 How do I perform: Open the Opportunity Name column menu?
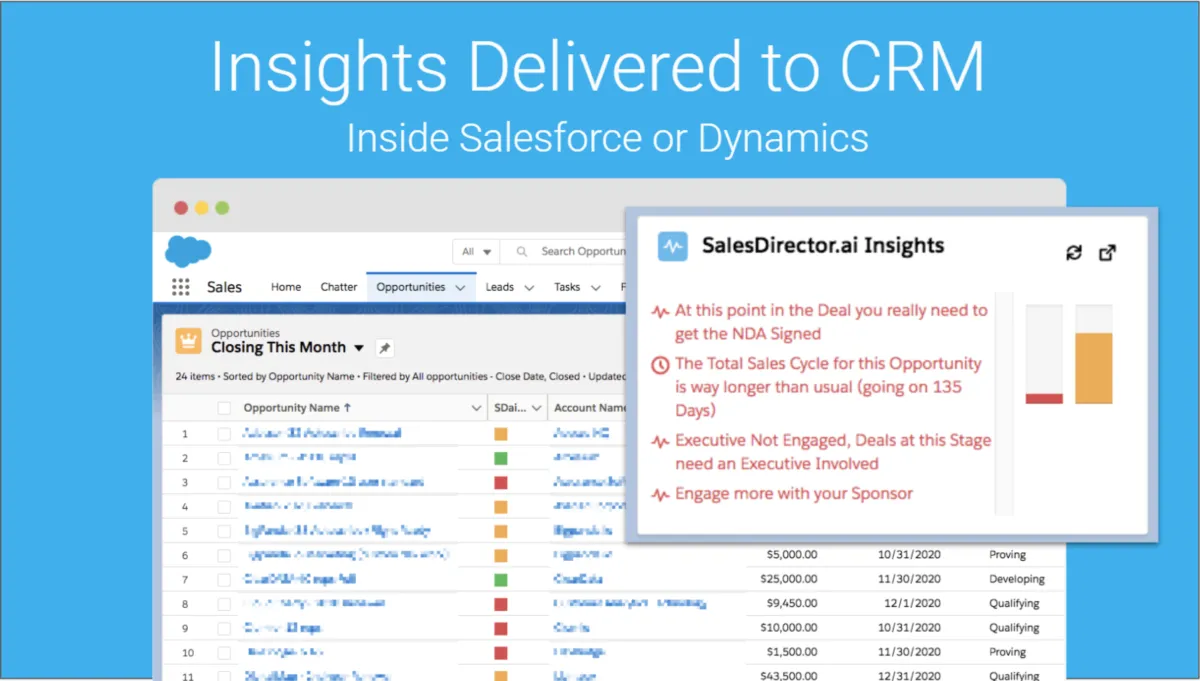pyautogui.click(x=476, y=408)
